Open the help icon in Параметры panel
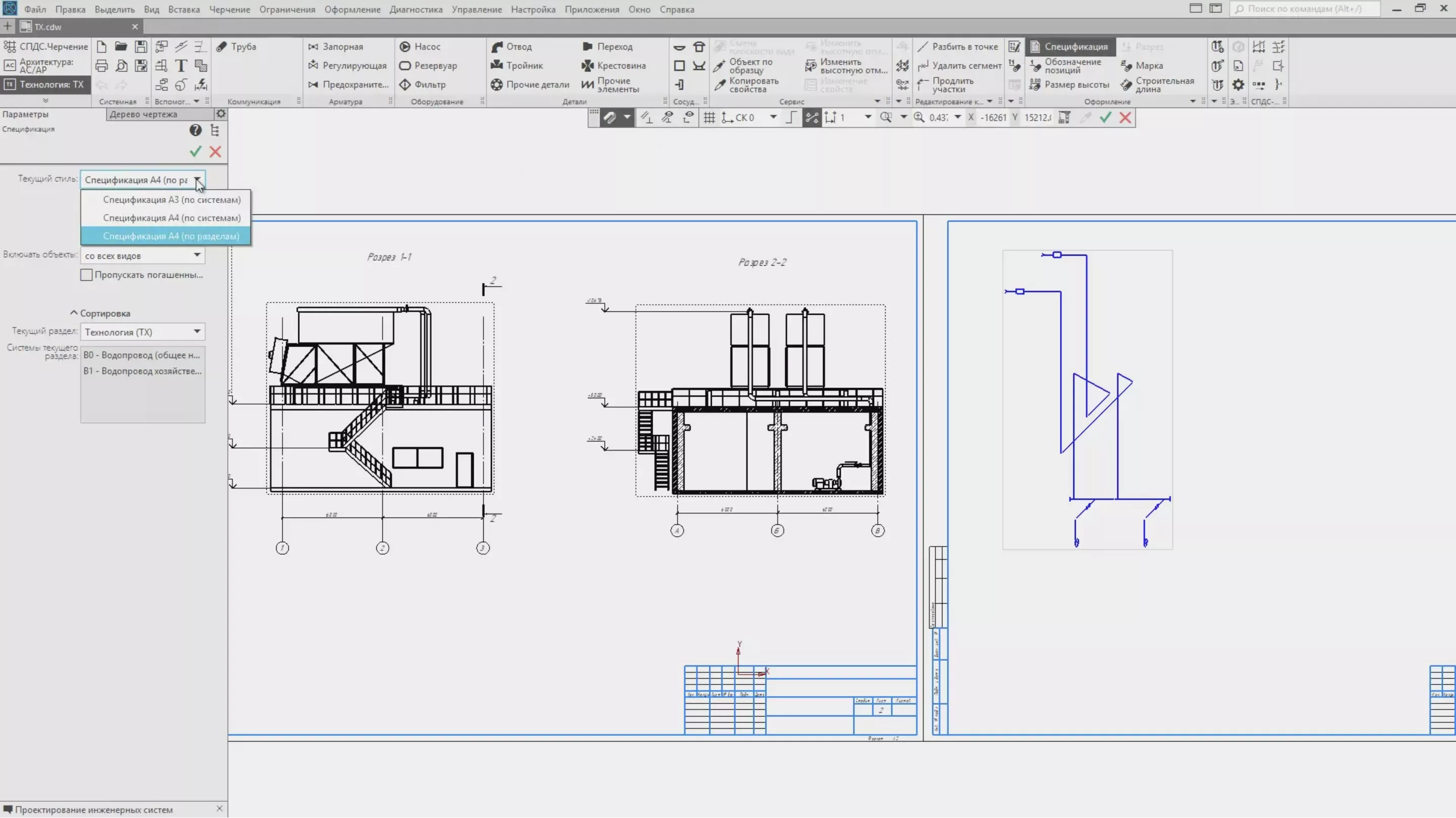Screen dimensions: 1456x818 click(196, 130)
